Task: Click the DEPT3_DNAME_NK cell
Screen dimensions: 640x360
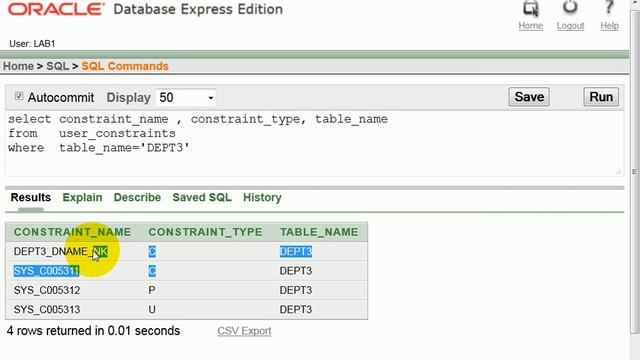Action: point(60,251)
